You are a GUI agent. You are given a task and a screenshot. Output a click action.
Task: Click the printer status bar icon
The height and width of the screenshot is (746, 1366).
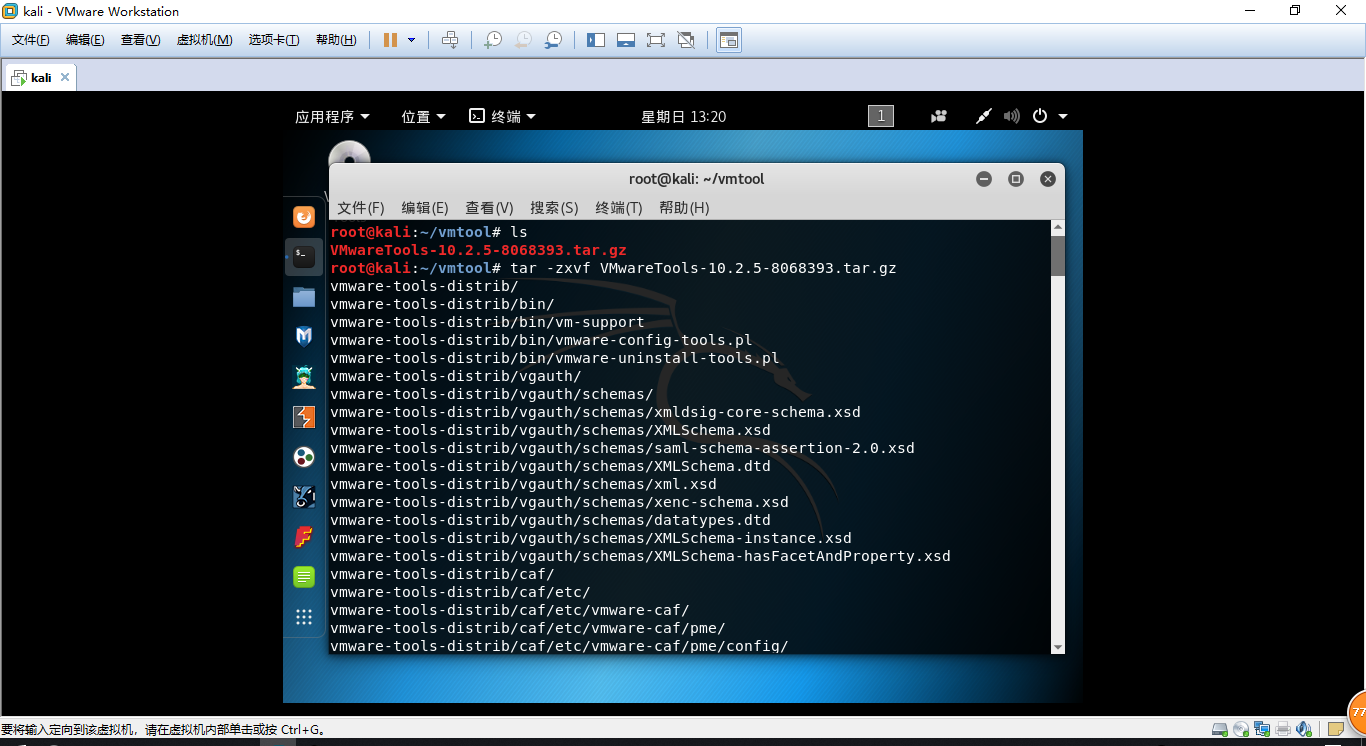click(x=1283, y=730)
